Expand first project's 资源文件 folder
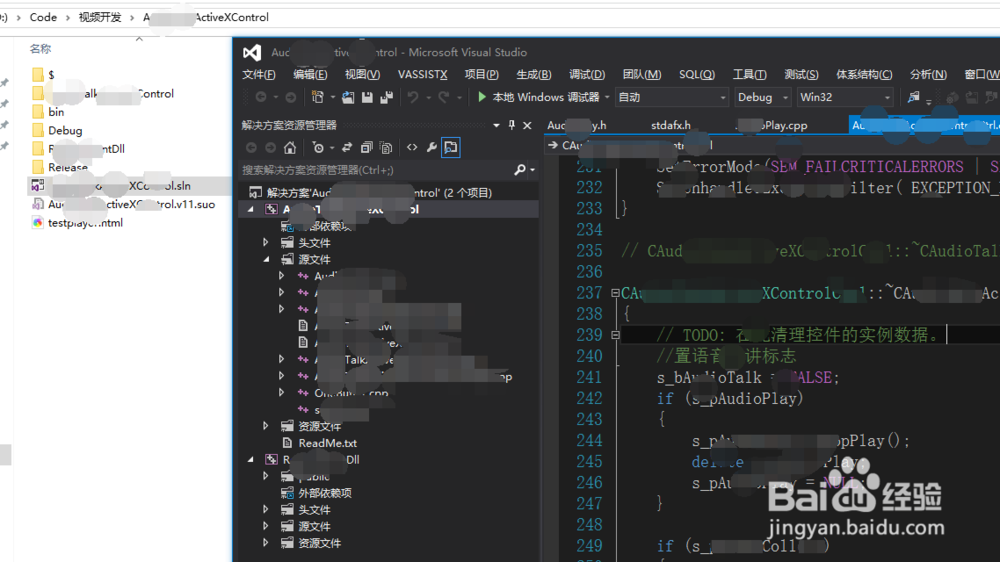This screenshot has width=1000, height=562. pyautogui.click(x=266, y=425)
